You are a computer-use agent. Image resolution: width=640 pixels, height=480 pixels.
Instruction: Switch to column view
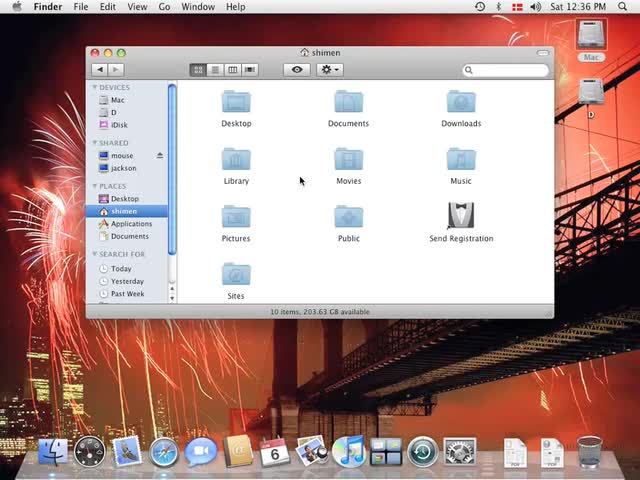(x=233, y=70)
